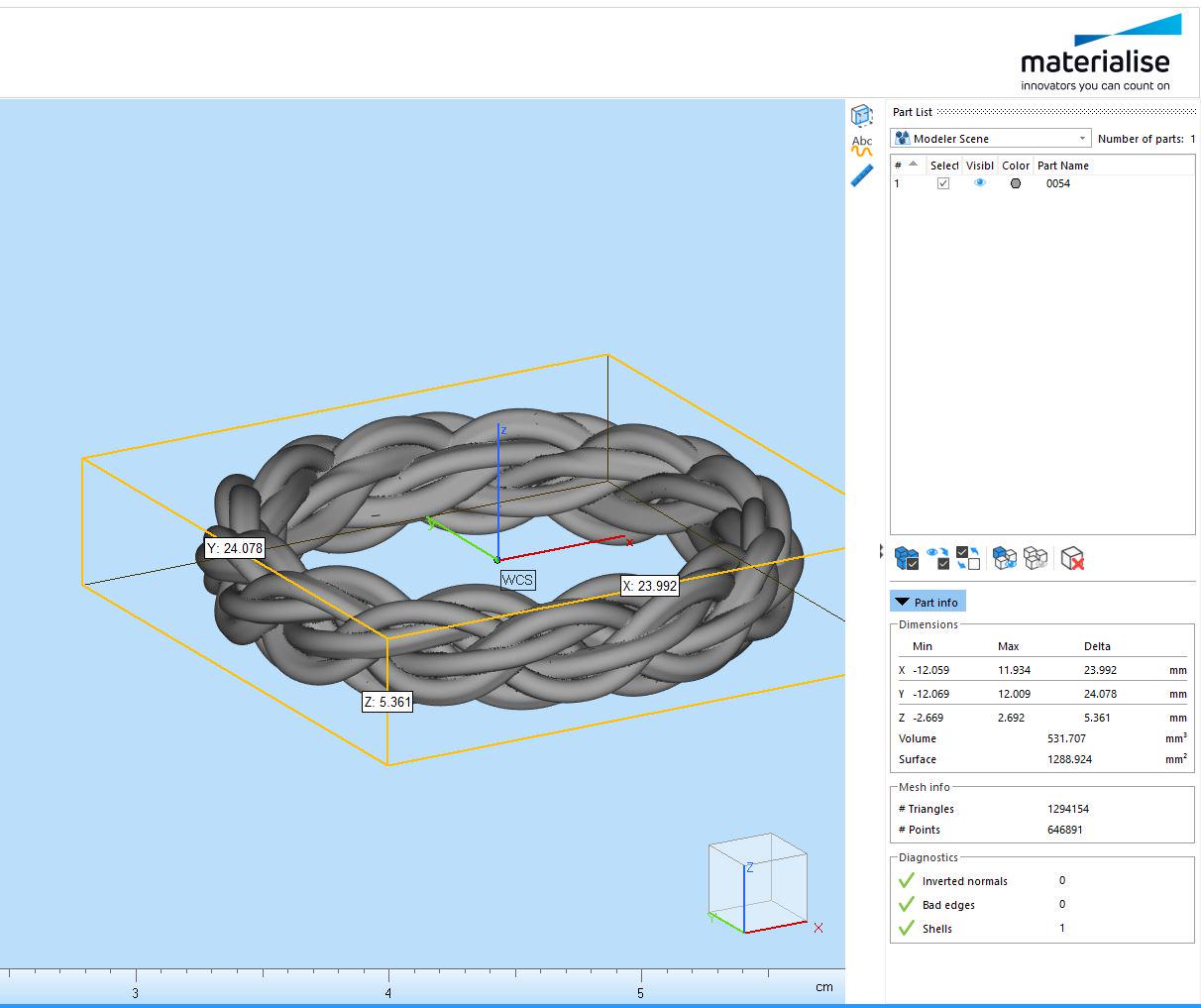Image resolution: width=1201 pixels, height=1008 pixels.
Task: Click the Materialise logo
Action: (1100, 53)
